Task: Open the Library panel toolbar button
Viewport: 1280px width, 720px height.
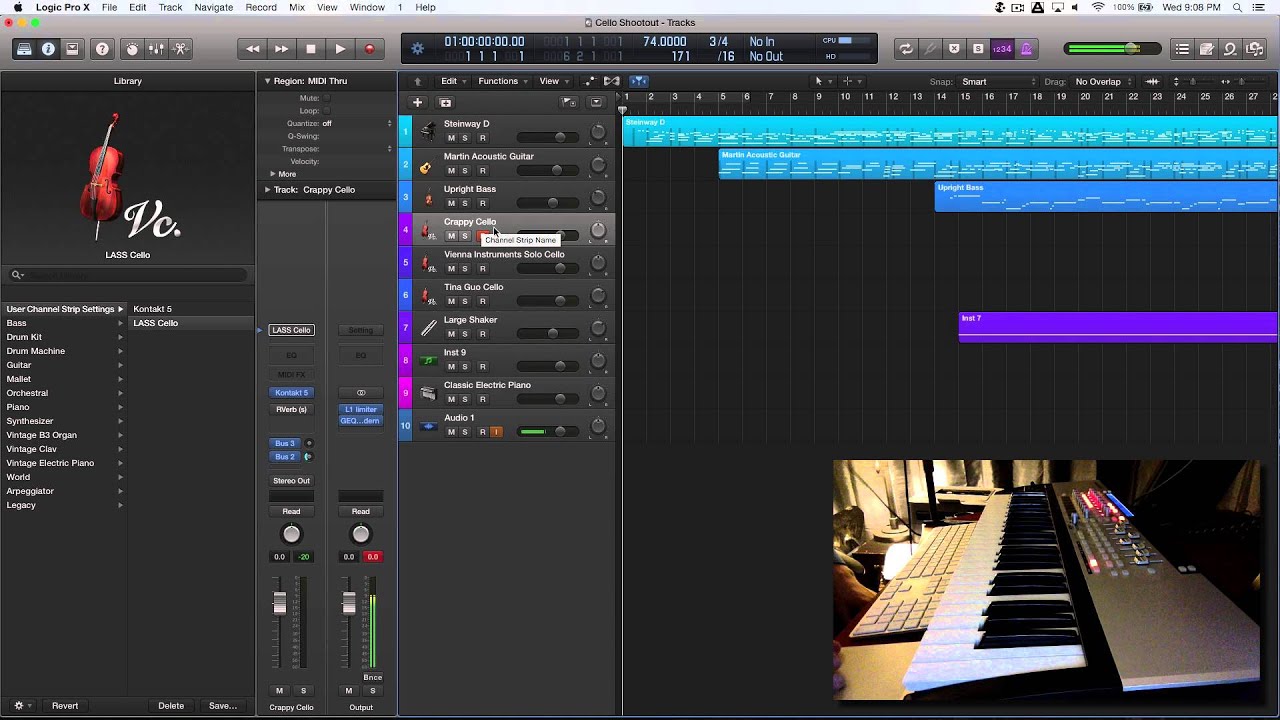Action: 24,49
